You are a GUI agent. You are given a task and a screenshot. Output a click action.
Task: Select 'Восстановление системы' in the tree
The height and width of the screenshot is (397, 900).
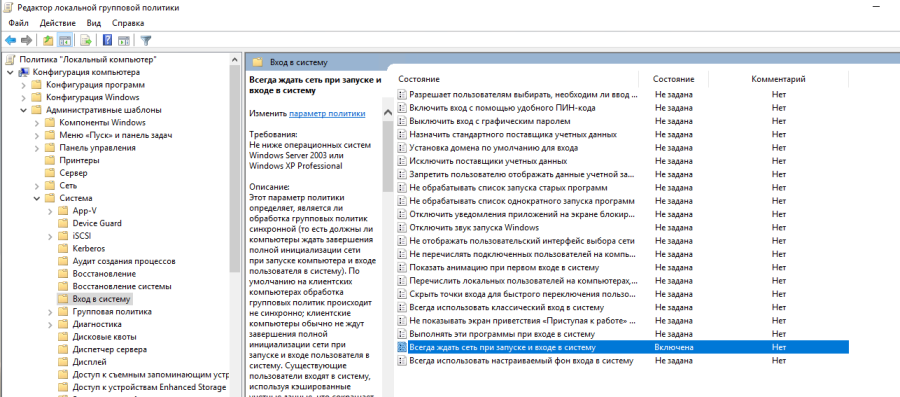click(x=122, y=286)
